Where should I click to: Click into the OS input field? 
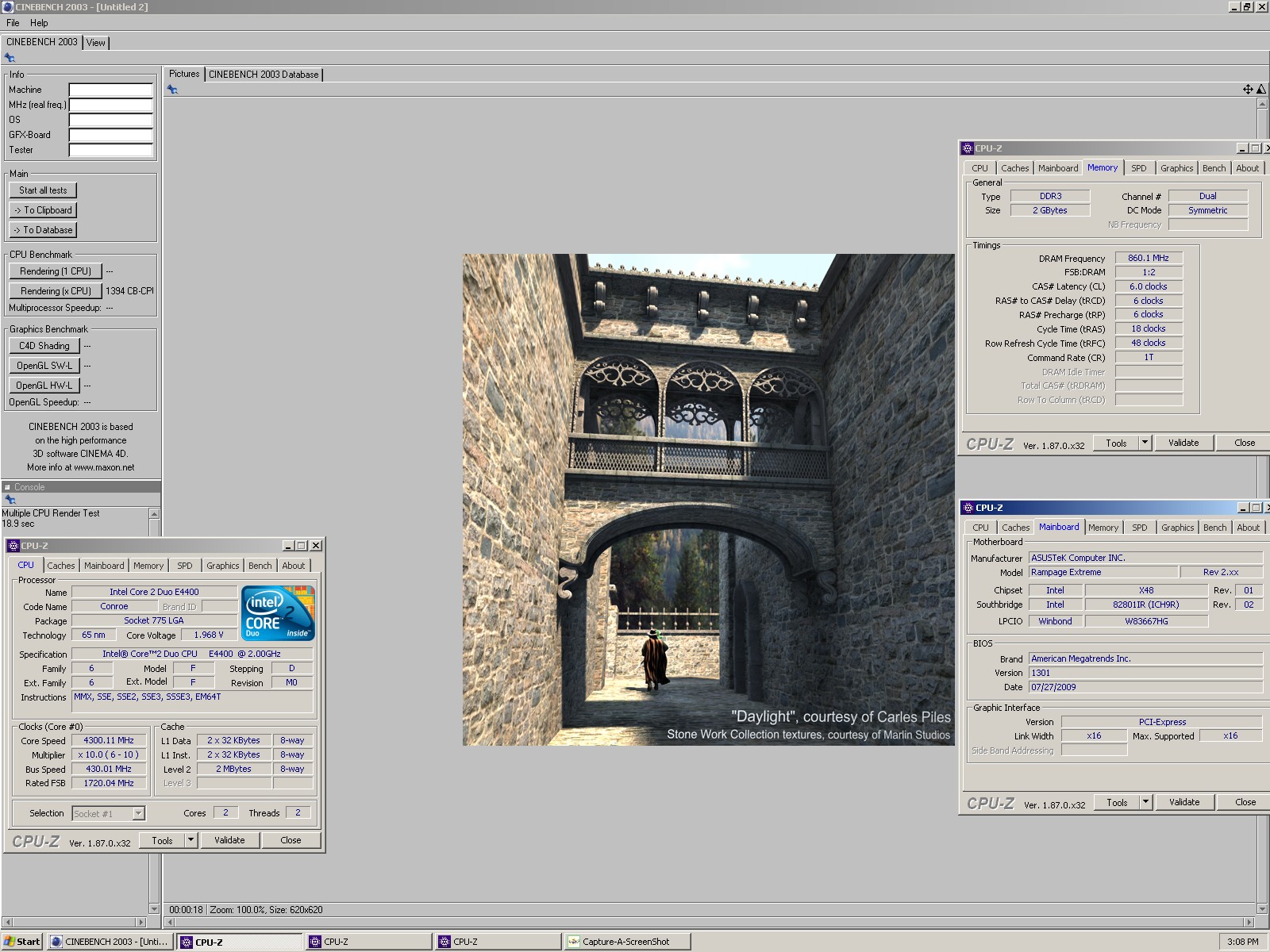tap(111, 120)
